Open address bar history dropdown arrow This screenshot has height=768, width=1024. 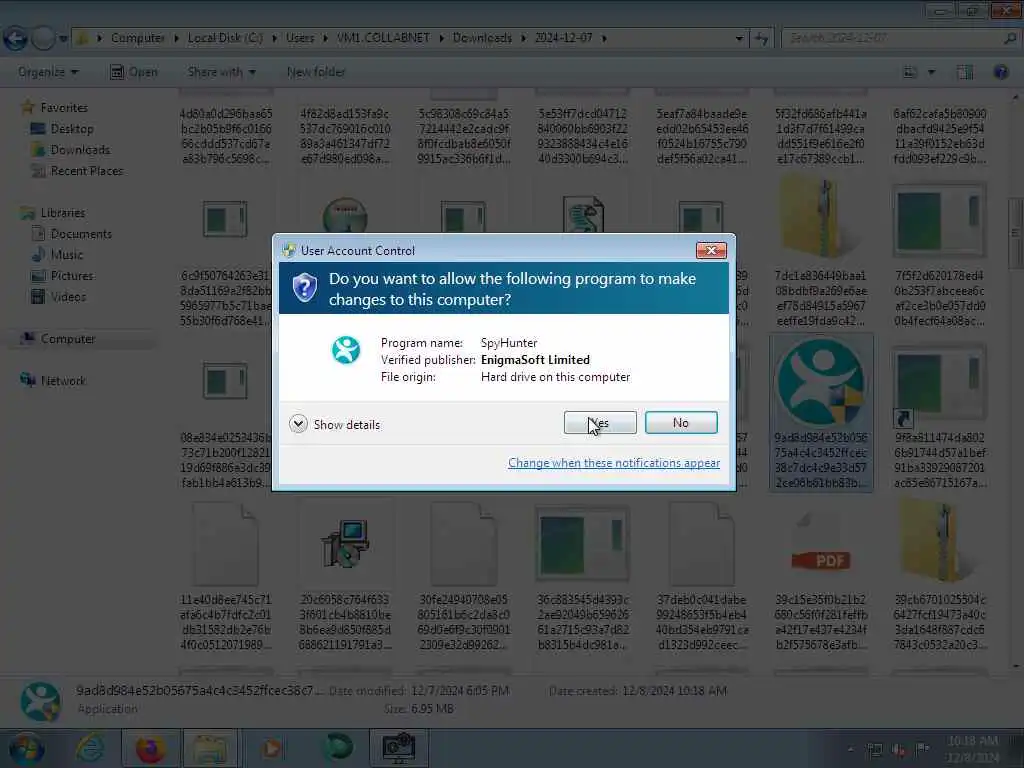click(x=739, y=39)
